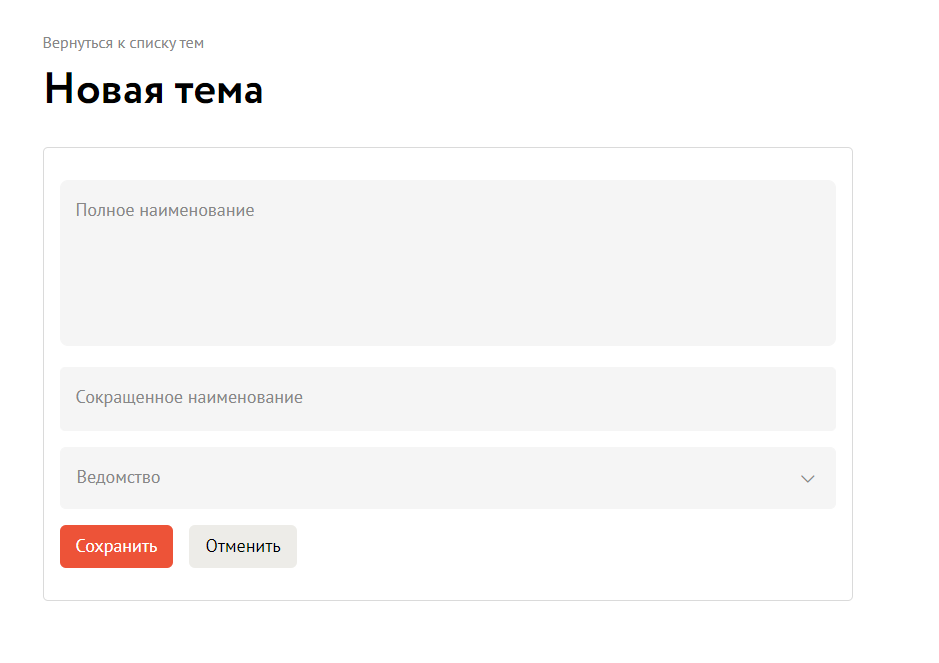Image resolution: width=939 pixels, height=663 pixels.
Task: Click the Полное наименование placeholder text
Action: tap(165, 210)
